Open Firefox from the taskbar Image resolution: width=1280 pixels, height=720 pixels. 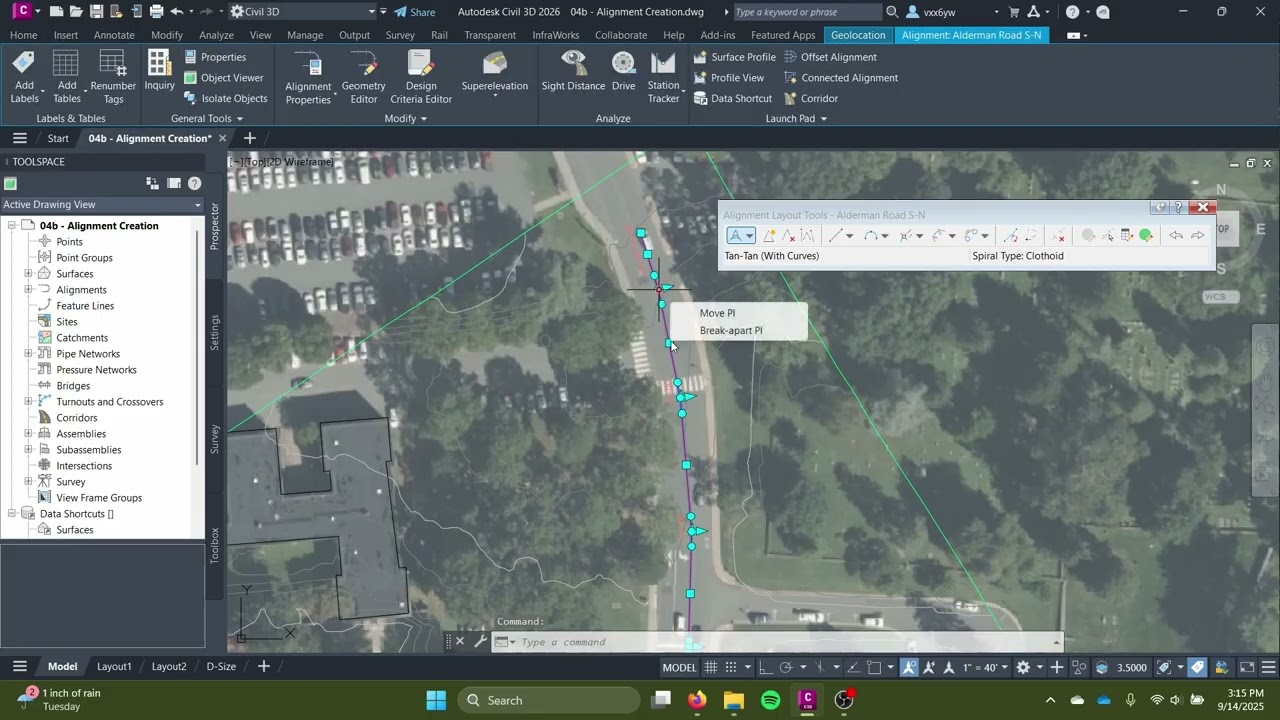(x=697, y=700)
